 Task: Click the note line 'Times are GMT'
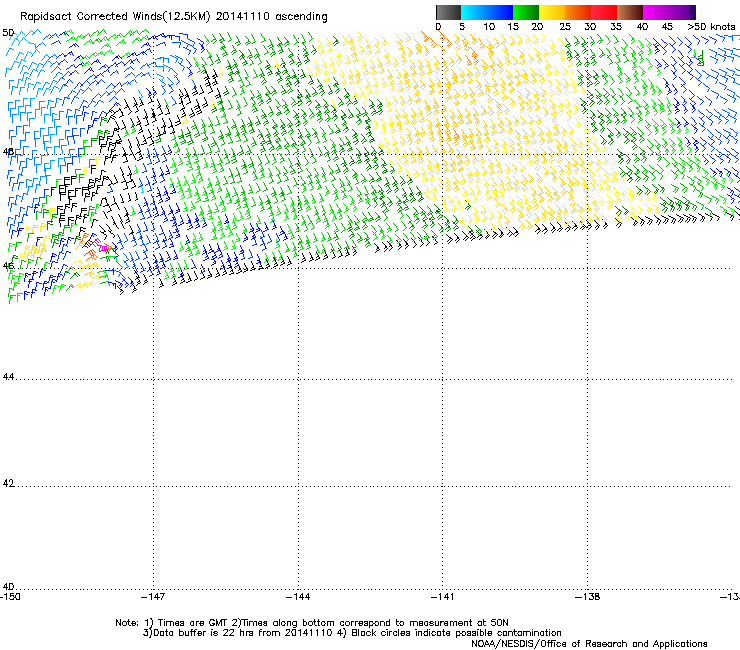(x=191, y=623)
